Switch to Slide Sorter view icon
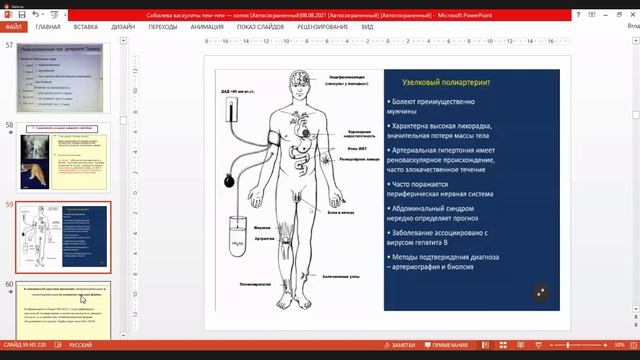The width and height of the screenshot is (640, 360). click(503, 345)
